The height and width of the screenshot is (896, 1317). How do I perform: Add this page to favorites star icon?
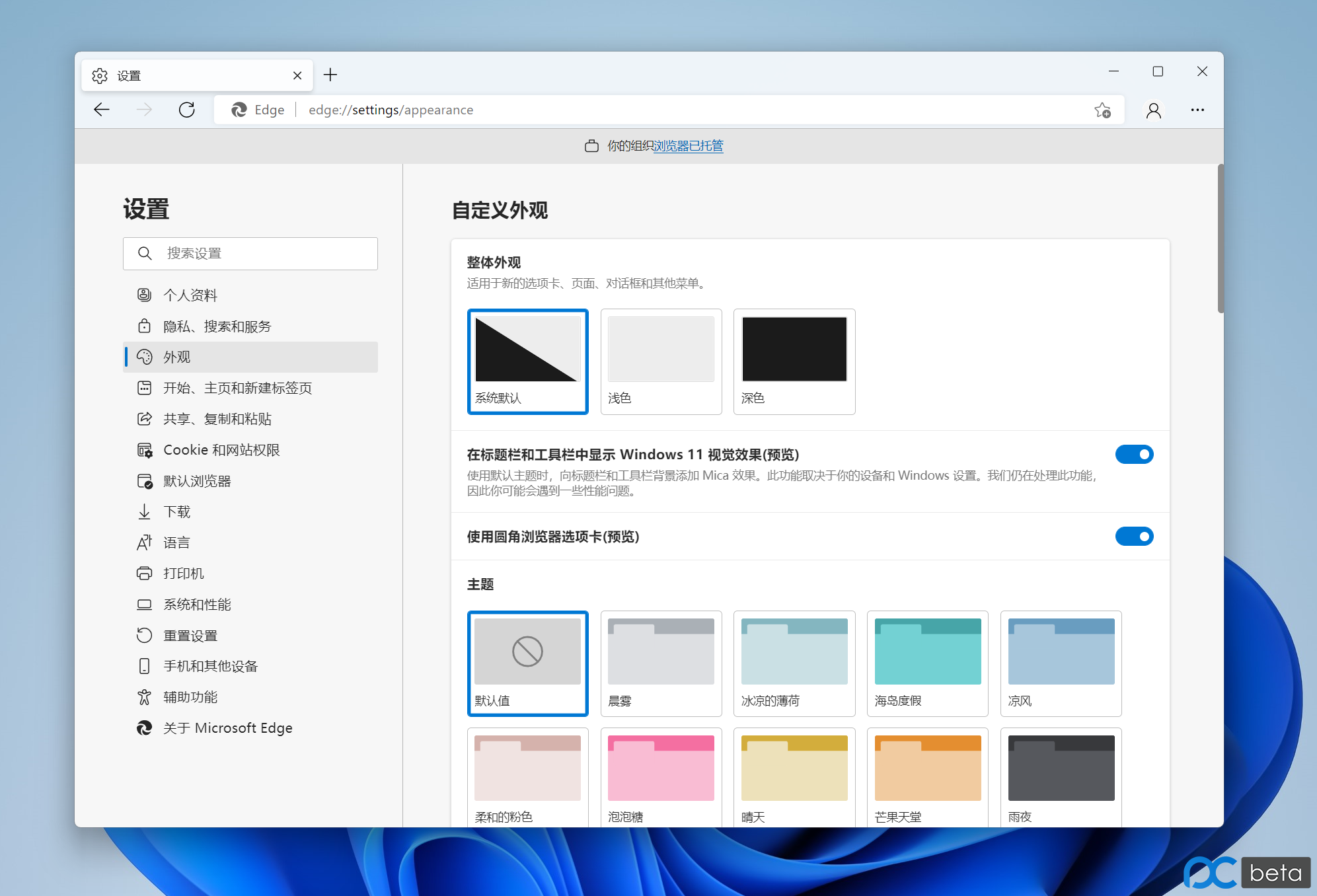[x=1102, y=110]
